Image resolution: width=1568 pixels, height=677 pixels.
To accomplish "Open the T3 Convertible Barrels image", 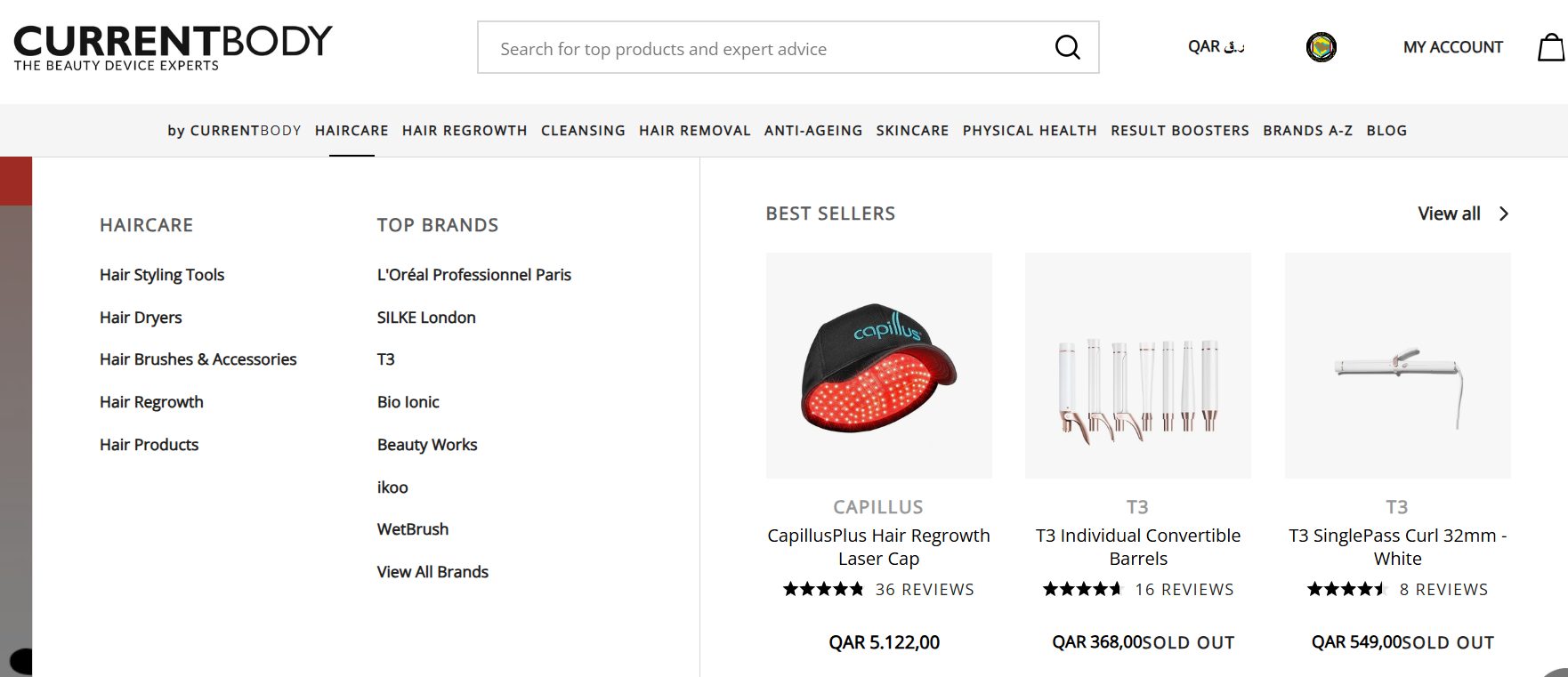I will (x=1138, y=366).
